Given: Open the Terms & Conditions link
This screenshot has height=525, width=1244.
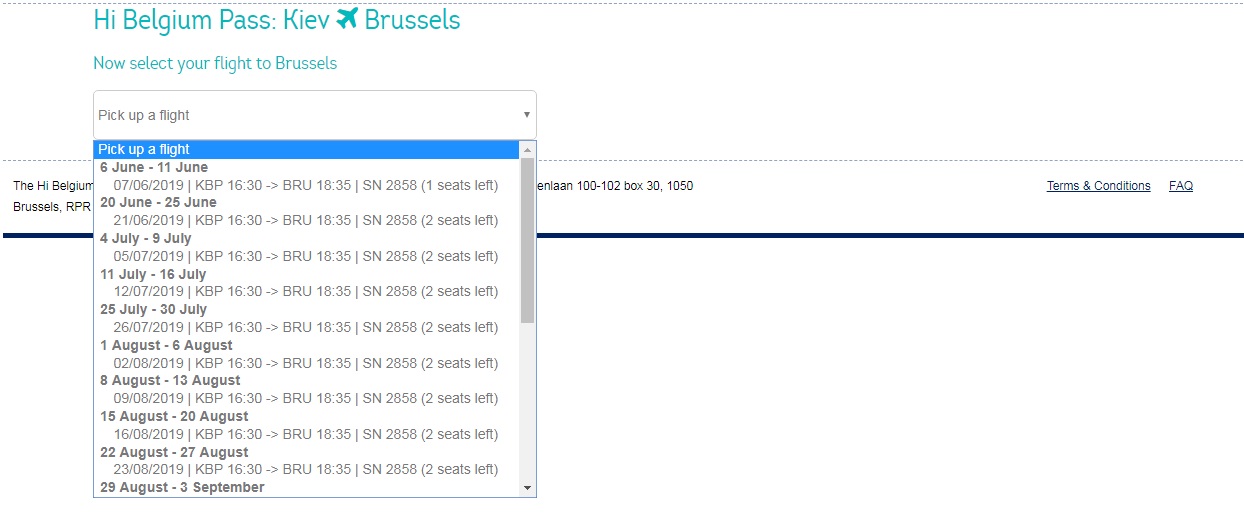Looking at the screenshot, I should [x=1098, y=186].
